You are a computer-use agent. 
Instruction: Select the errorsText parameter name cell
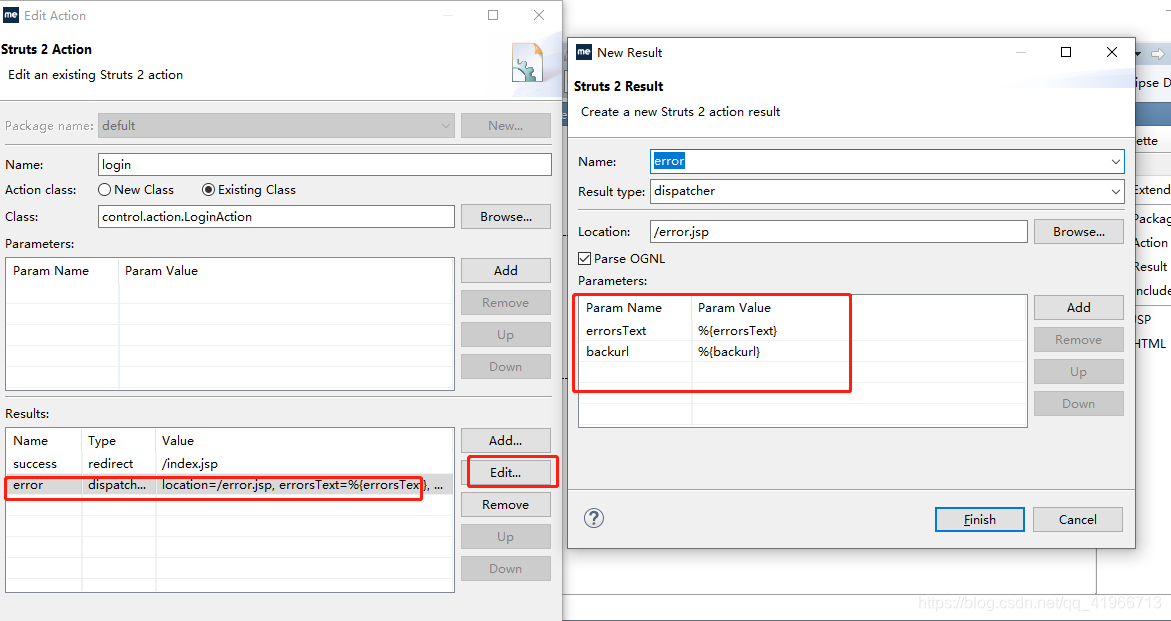coord(616,330)
